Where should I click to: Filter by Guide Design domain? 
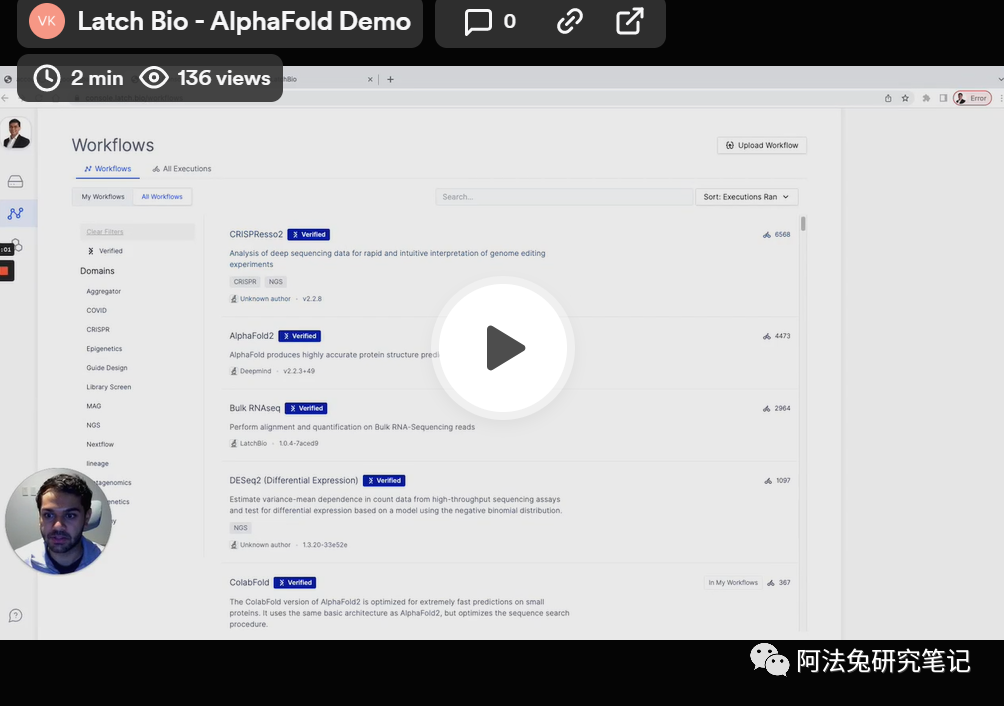(x=107, y=368)
